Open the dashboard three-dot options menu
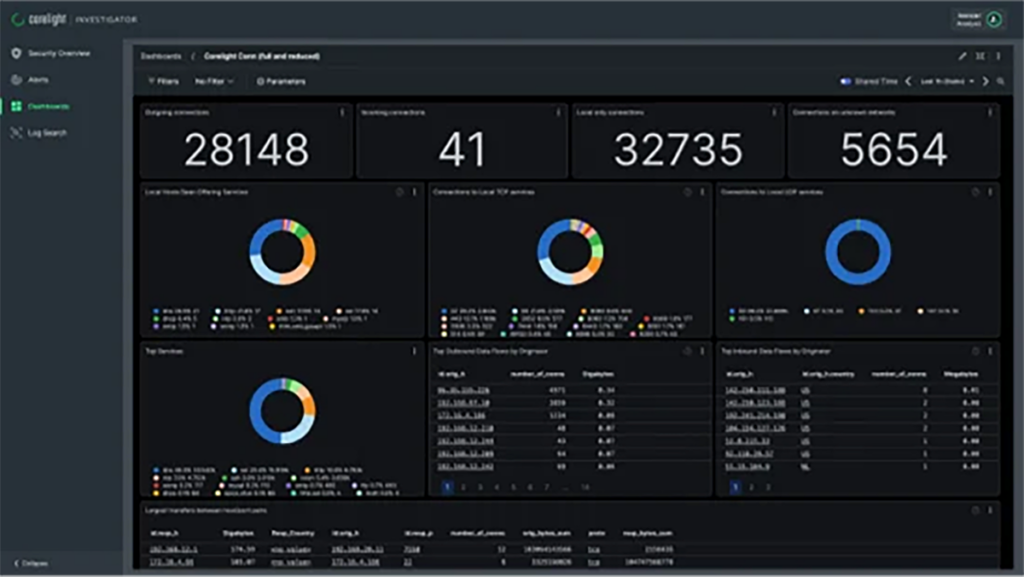 [x=997, y=56]
